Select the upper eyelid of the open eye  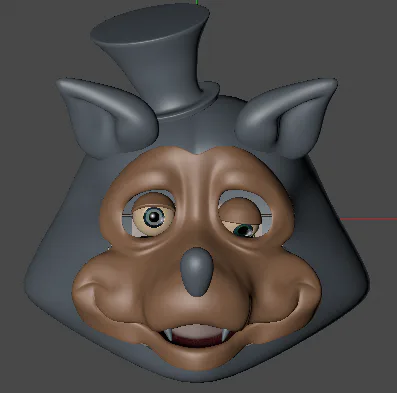(x=154, y=204)
